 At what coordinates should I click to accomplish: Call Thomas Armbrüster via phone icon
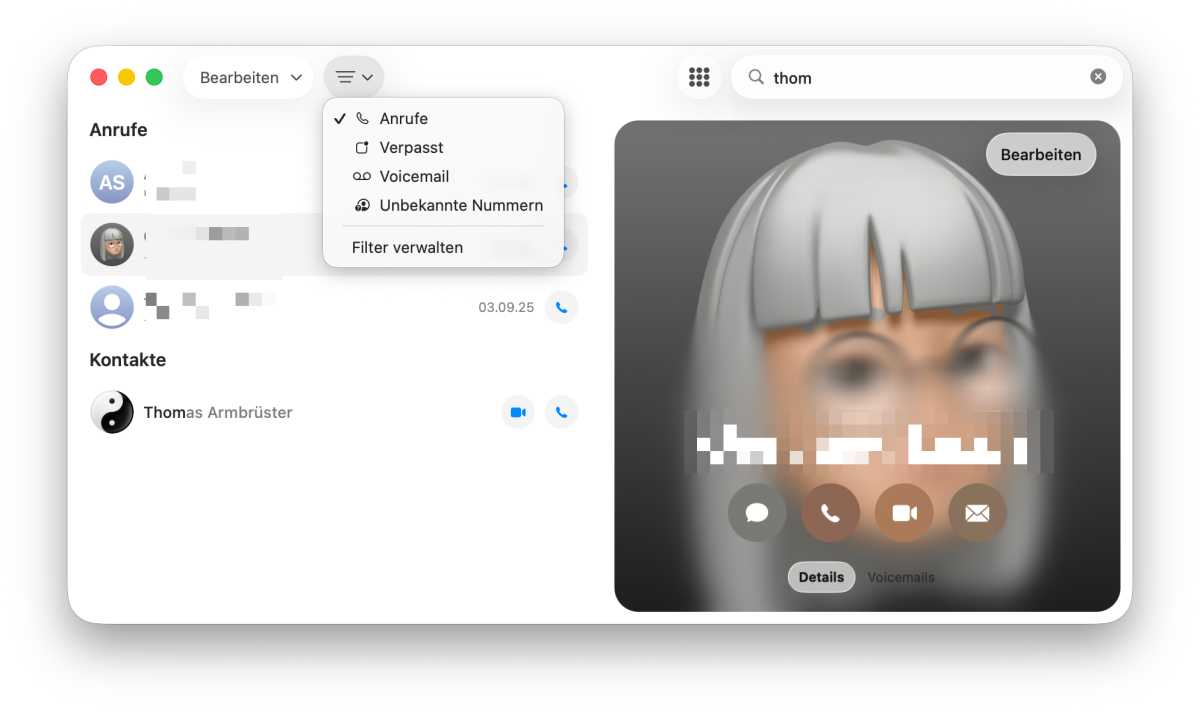(561, 412)
